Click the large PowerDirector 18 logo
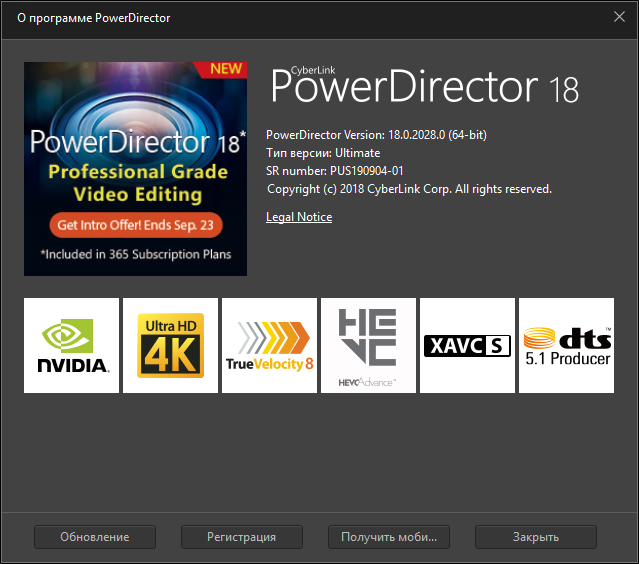Screen dimensions: 639x564 click(425, 88)
